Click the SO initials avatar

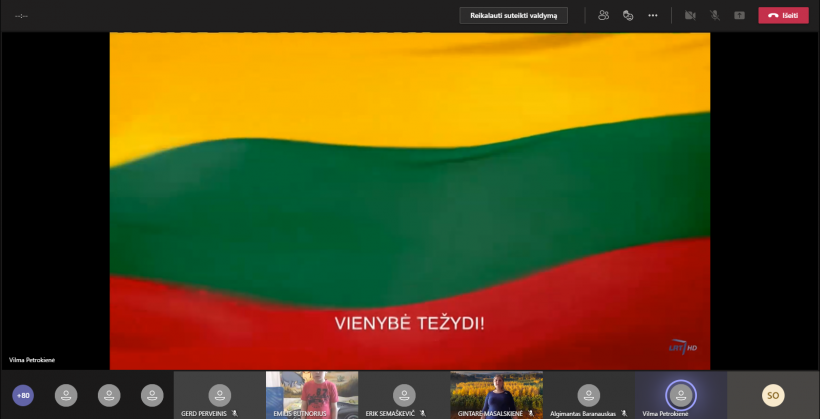[773, 395]
